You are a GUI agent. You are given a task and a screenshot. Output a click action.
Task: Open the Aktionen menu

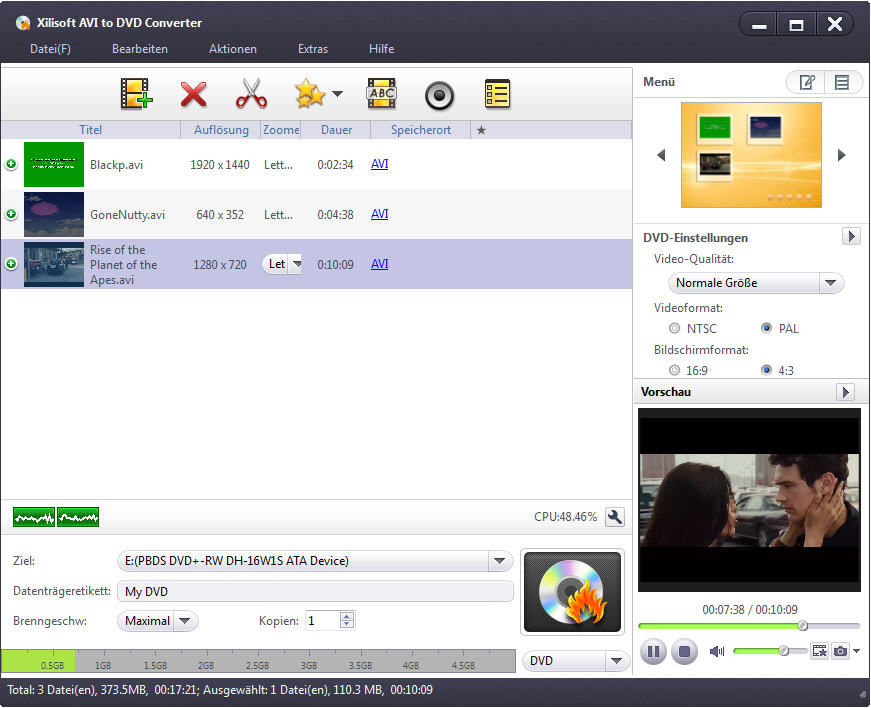[233, 49]
